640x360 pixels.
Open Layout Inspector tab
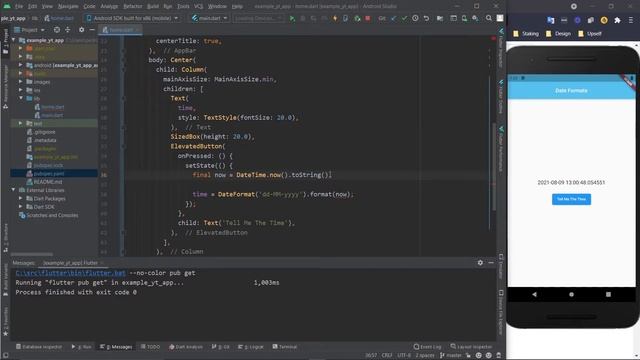[x=471, y=347]
